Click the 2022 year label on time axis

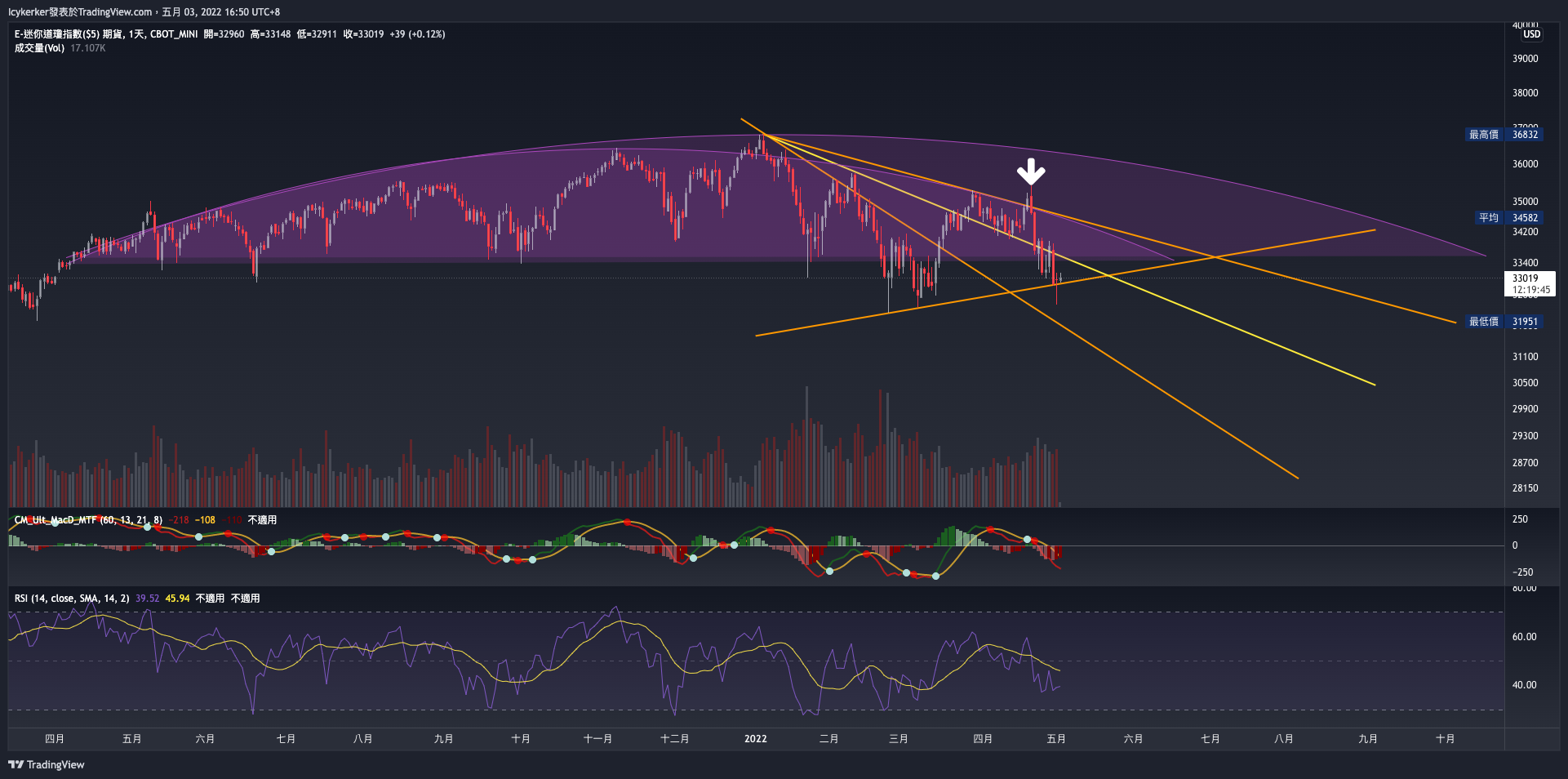[x=756, y=739]
